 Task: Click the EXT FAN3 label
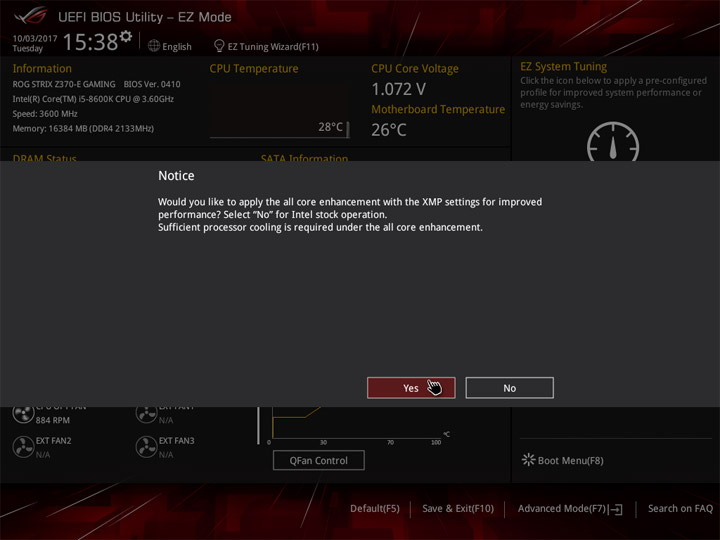coord(177,440)
